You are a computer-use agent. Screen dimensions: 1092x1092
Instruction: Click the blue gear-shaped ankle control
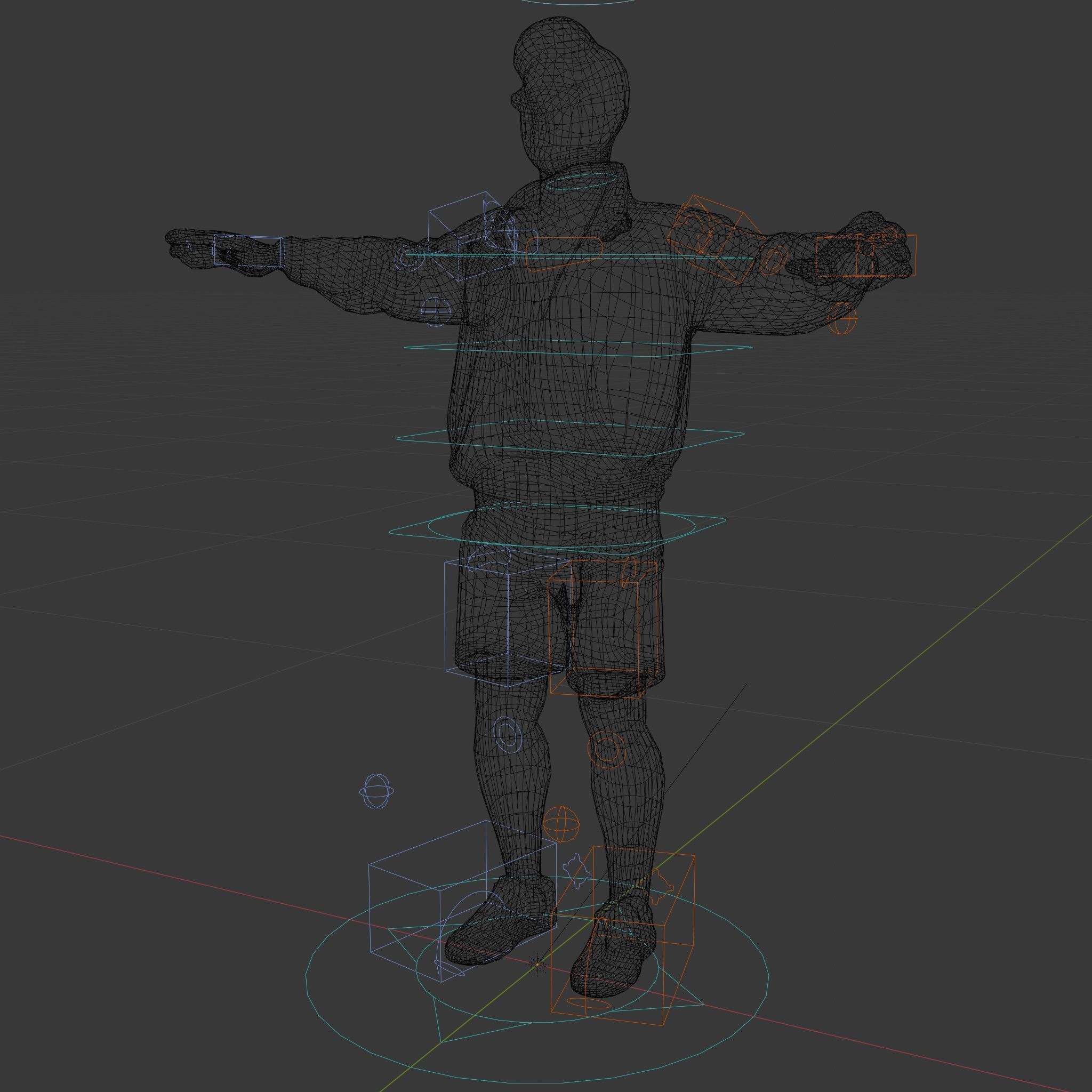tap(577, 871)
